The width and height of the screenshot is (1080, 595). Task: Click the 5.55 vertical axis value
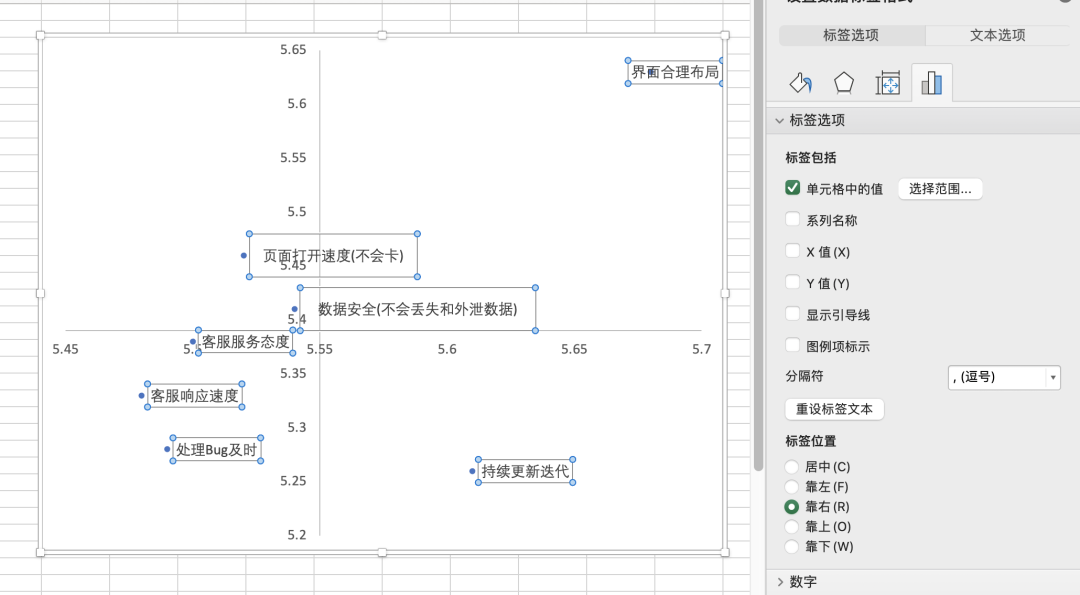(293, 158)
